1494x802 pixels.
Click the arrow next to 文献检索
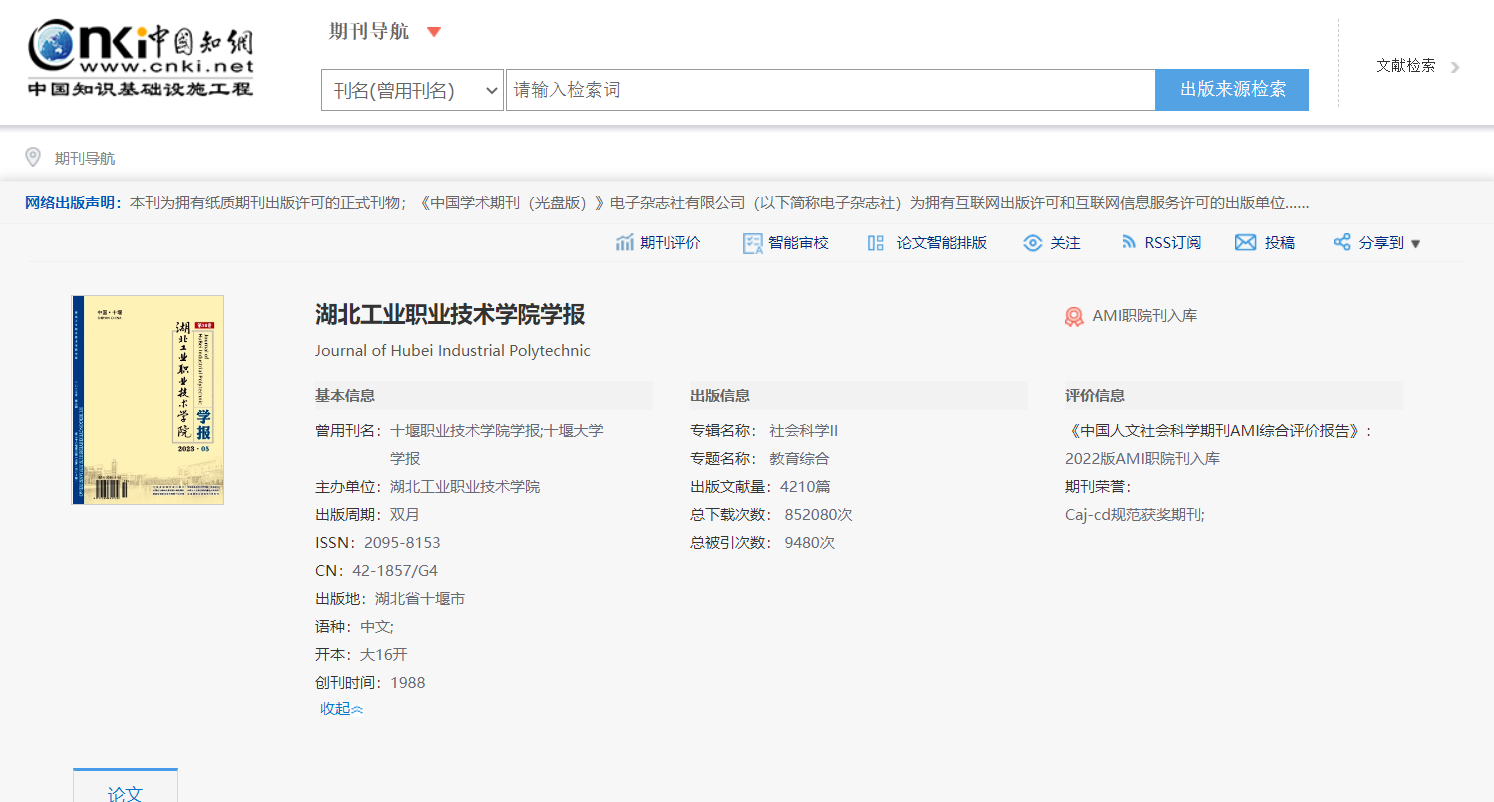click(1455, 67)
